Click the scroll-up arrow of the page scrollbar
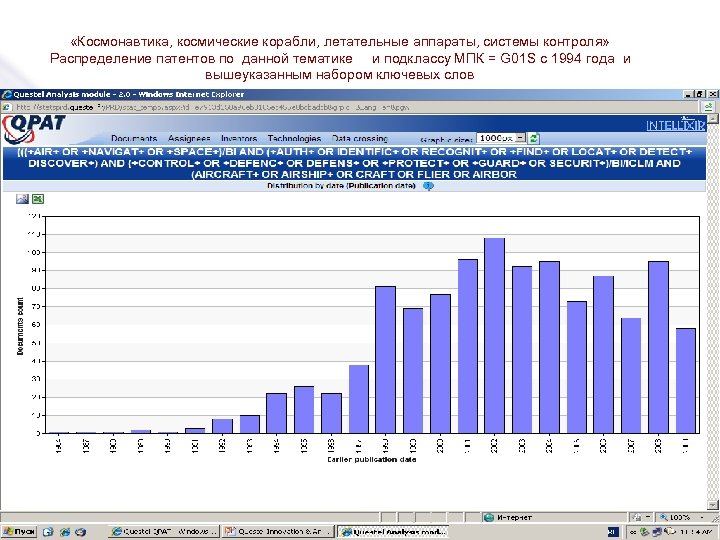 tap(713, 118)
